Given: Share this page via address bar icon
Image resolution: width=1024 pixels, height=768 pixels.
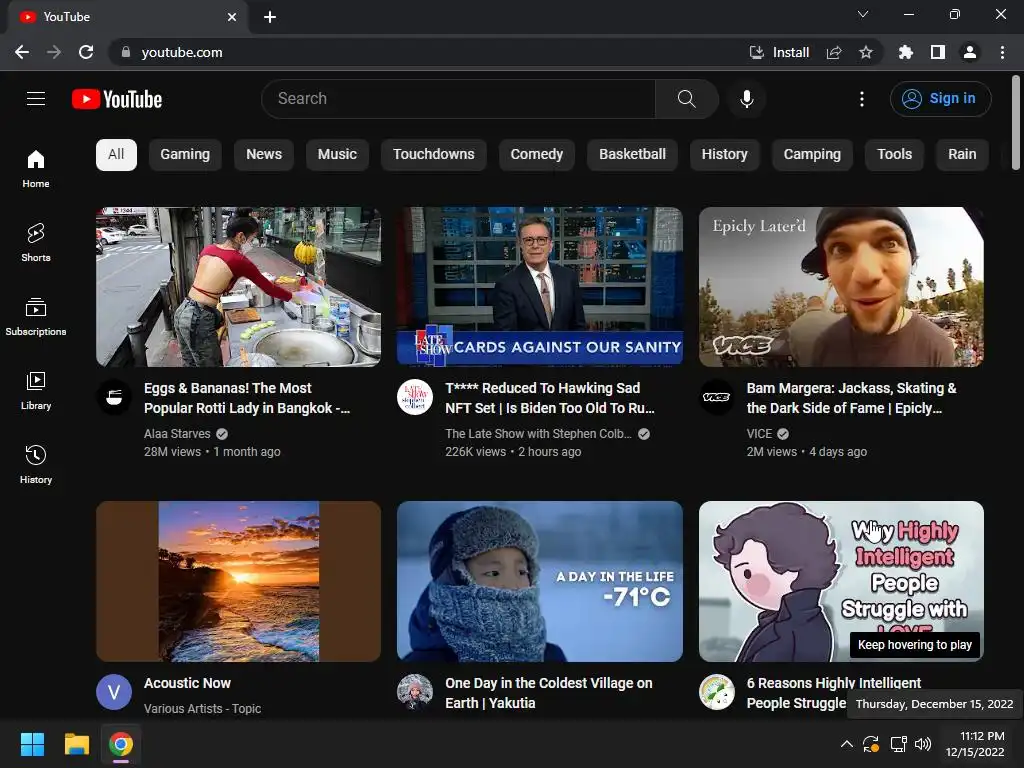Looking at the screenshot, I should (x=834, y=52).
